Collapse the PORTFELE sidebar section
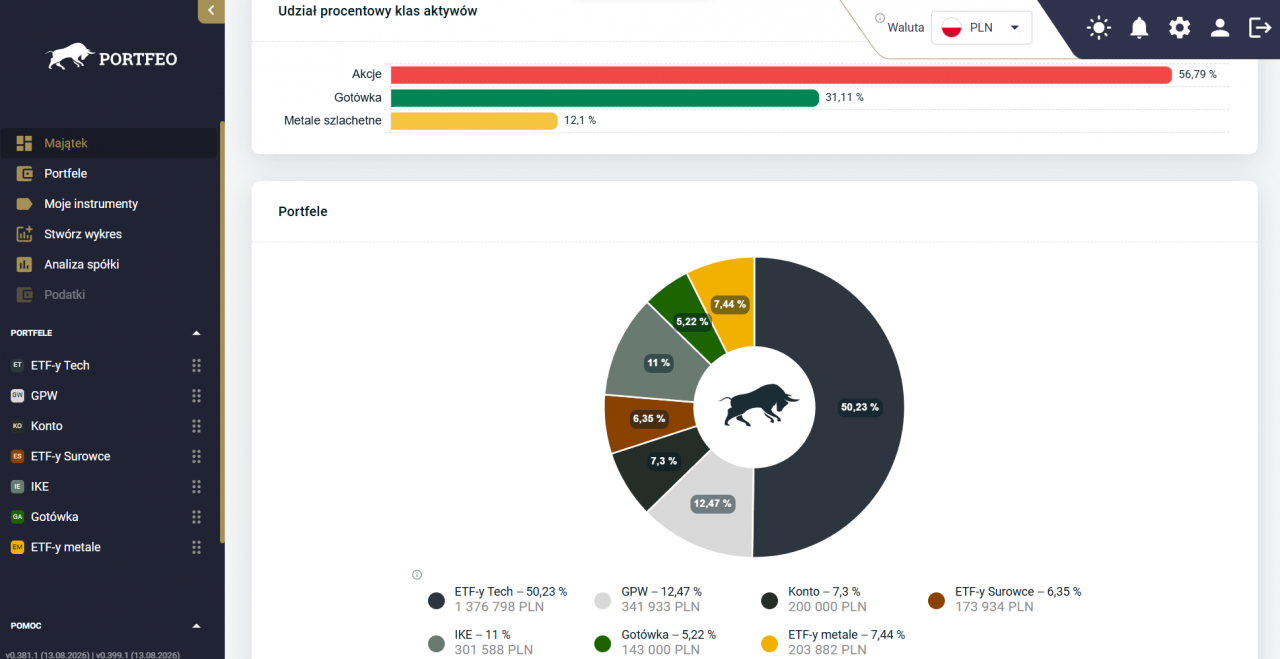 point(196,333)
